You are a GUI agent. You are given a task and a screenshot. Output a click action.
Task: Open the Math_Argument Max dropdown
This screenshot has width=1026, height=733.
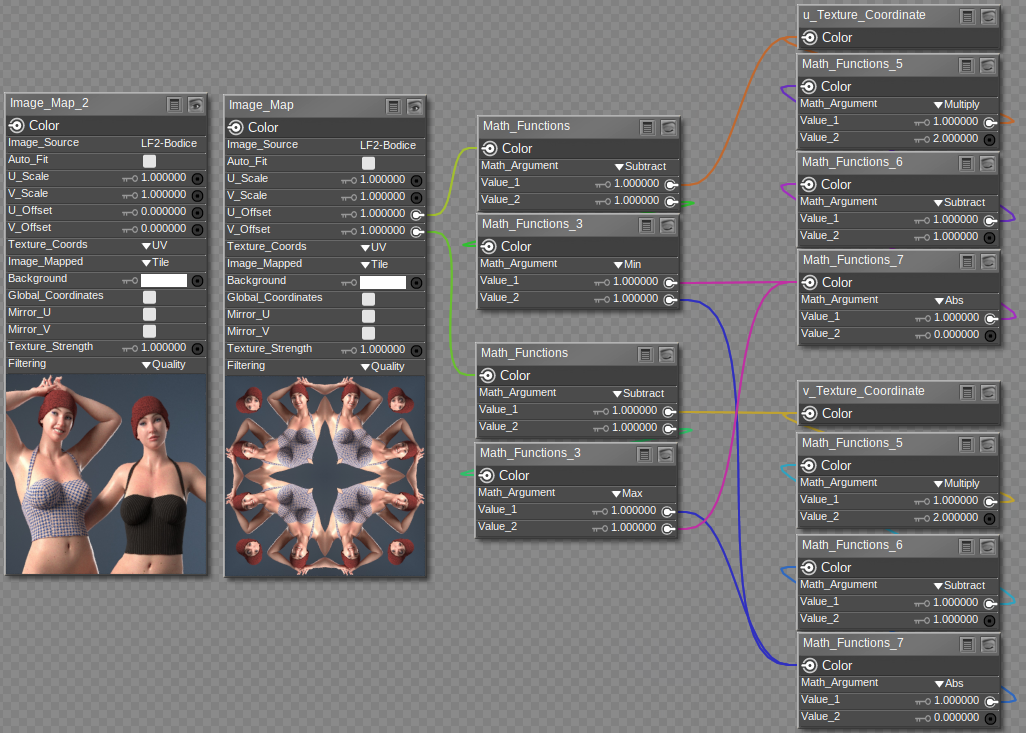[628, 493]
